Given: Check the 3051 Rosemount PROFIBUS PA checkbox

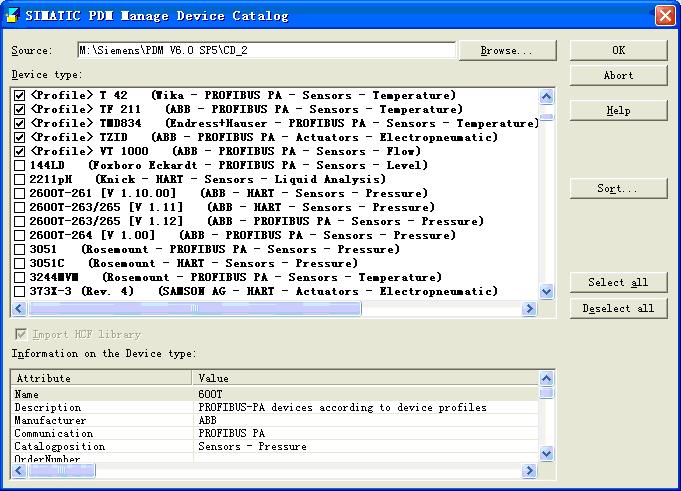Looking at the screenshot, I should 20,249.
